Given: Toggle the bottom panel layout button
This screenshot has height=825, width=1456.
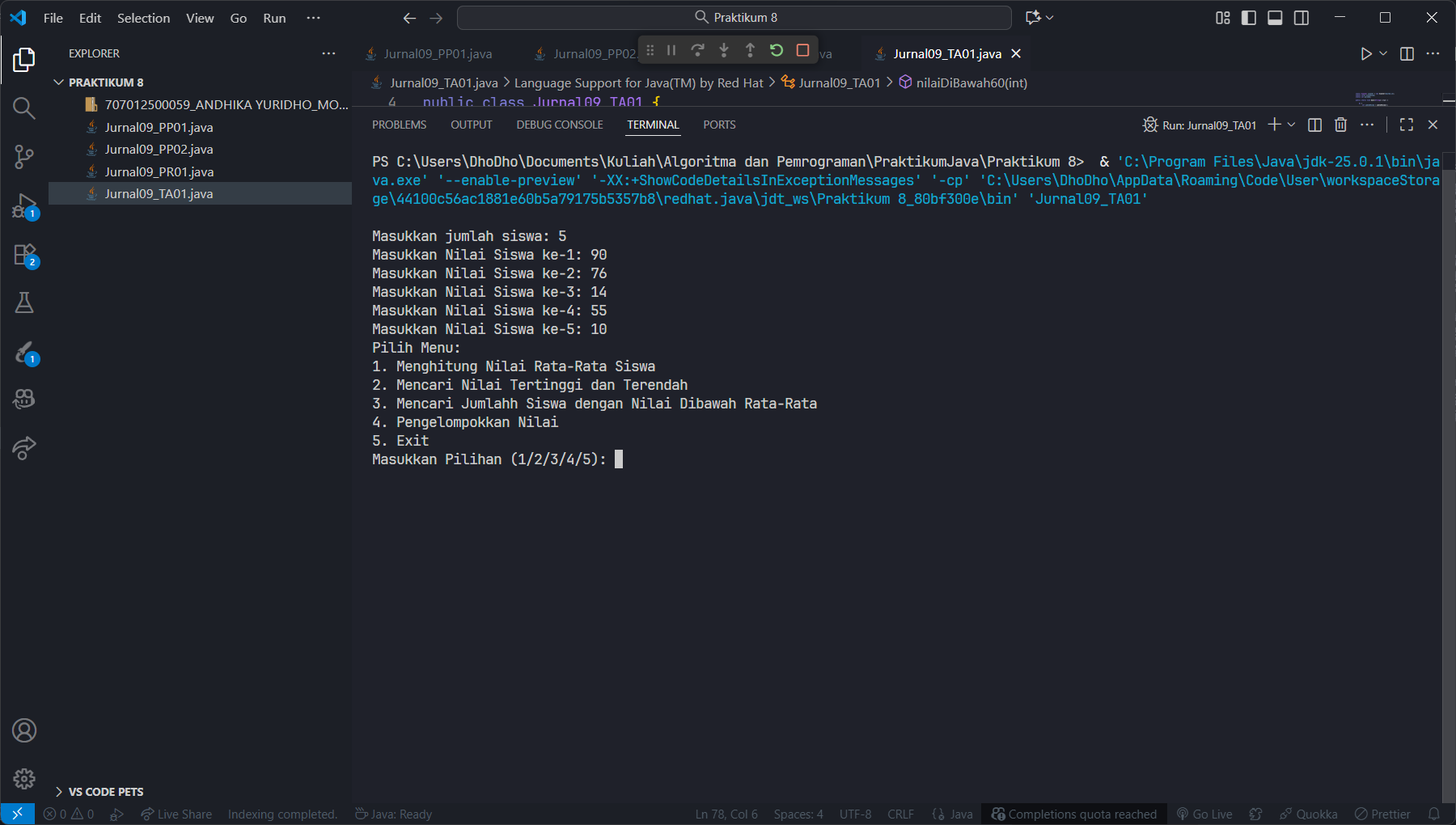Looking at the screenshot, I should point(1275,18).
